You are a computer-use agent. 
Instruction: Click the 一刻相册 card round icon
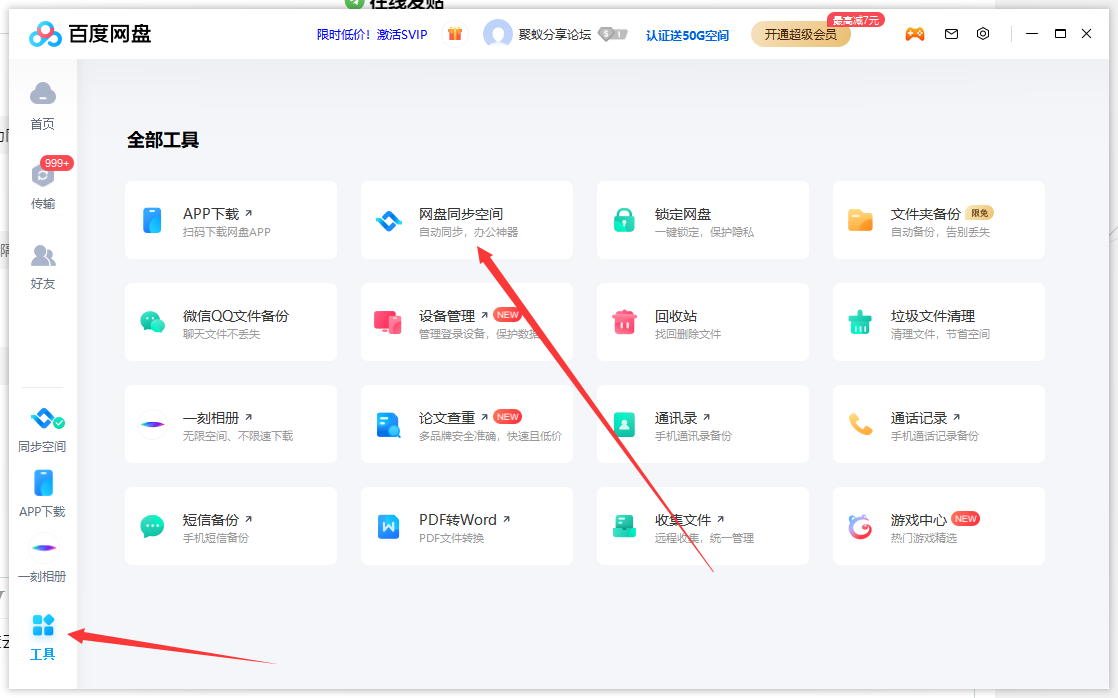[153, 424]
